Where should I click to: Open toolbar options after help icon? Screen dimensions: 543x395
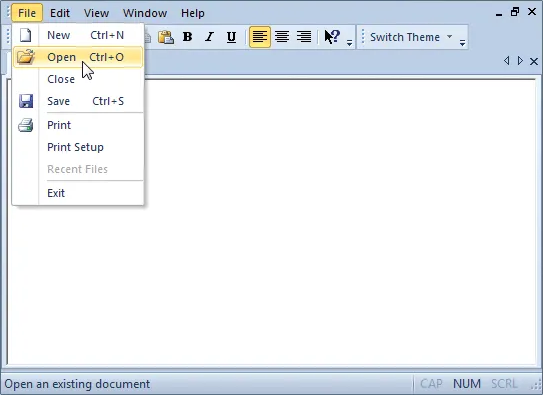[349, 43]
